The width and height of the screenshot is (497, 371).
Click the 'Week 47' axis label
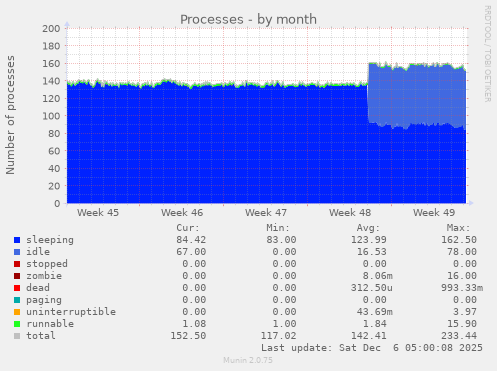(x=266, y=213)
